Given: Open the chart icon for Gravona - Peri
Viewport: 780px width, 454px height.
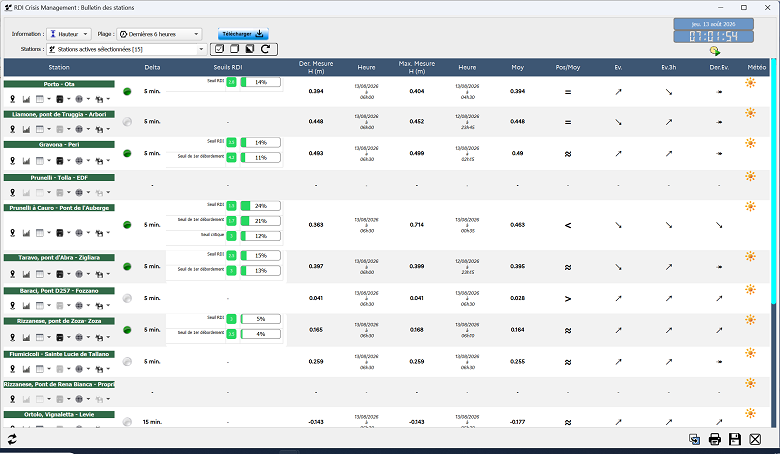Looking at the screenshot, I should [x=26, y=161].
